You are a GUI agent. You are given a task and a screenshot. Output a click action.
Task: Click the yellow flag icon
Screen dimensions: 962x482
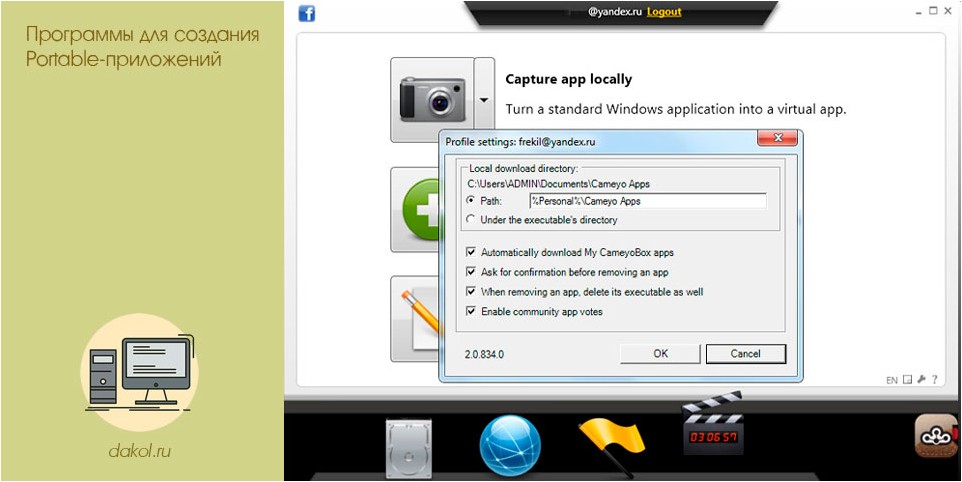click(x=612, y=446)
